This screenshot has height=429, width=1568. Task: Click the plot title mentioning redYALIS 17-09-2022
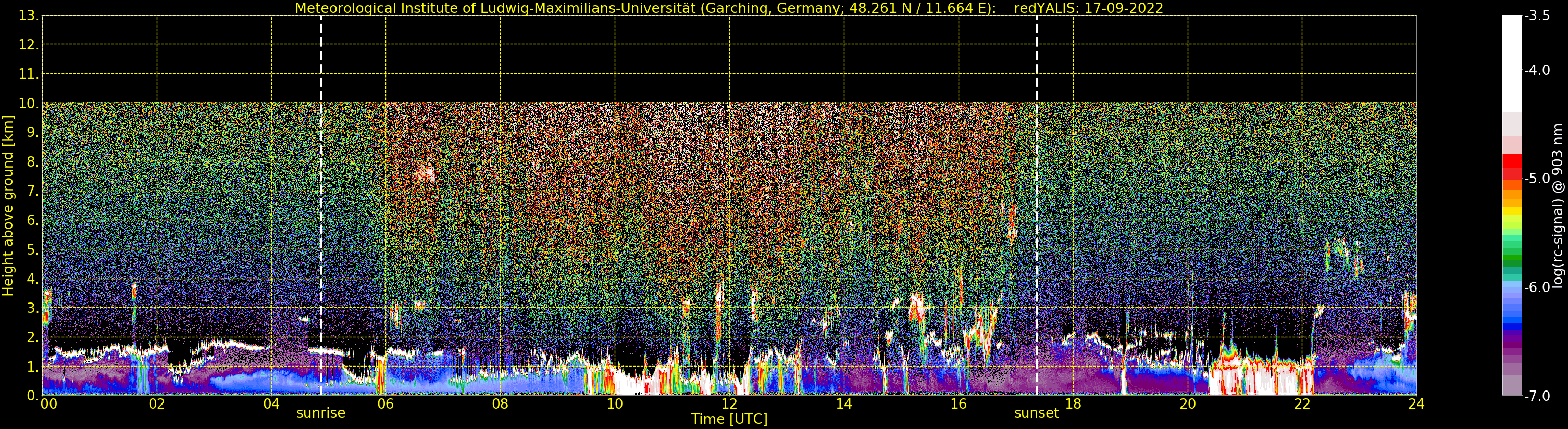[729, 8]
